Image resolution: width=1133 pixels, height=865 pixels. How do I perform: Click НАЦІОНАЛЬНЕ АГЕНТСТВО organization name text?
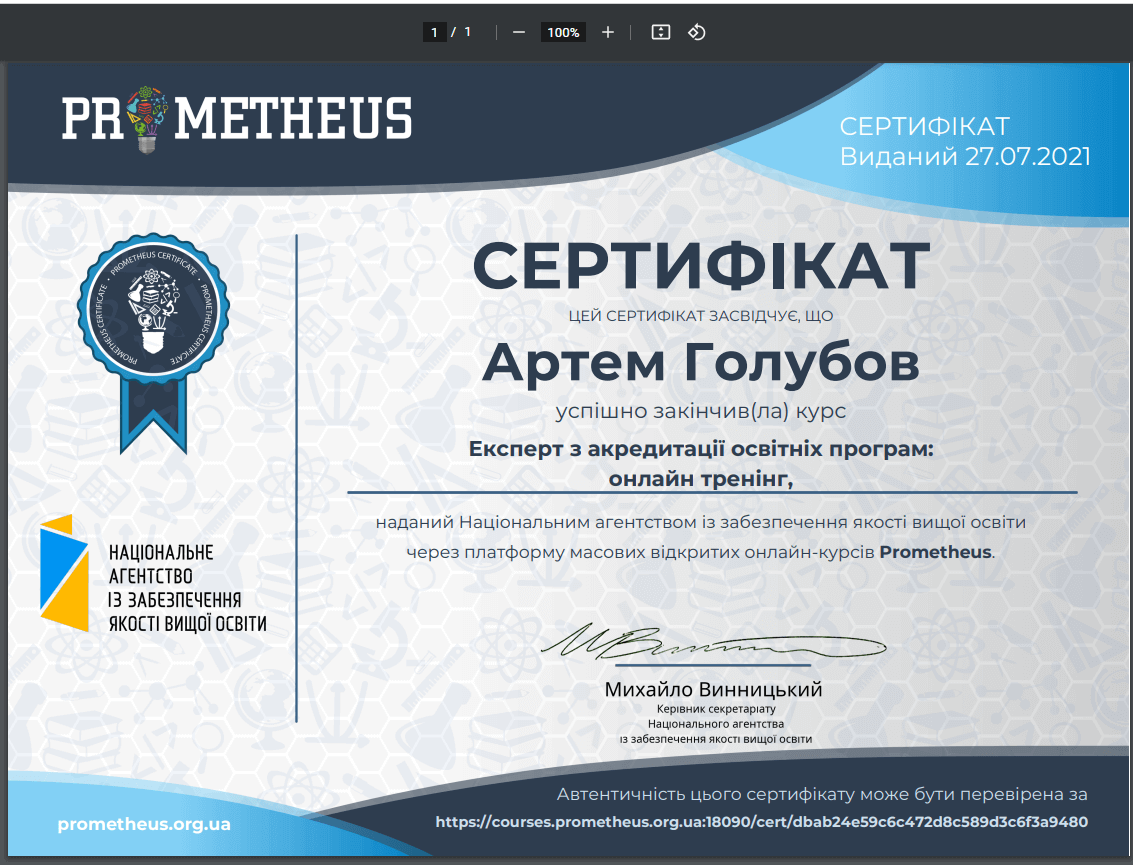(187, 588)
